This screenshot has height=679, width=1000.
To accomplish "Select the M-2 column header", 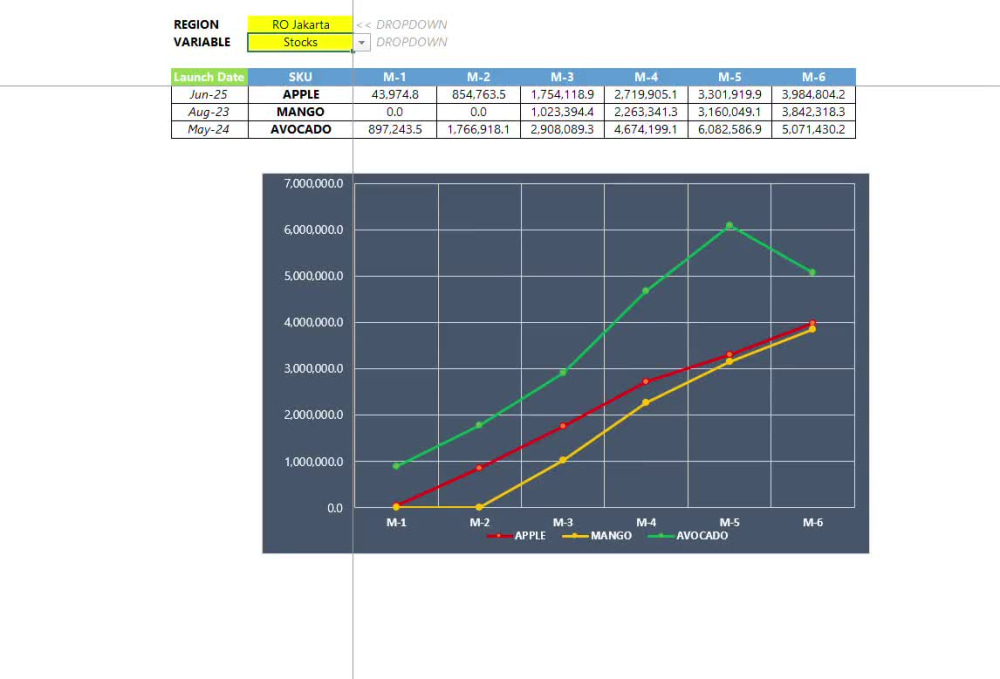I will [478, 77].
